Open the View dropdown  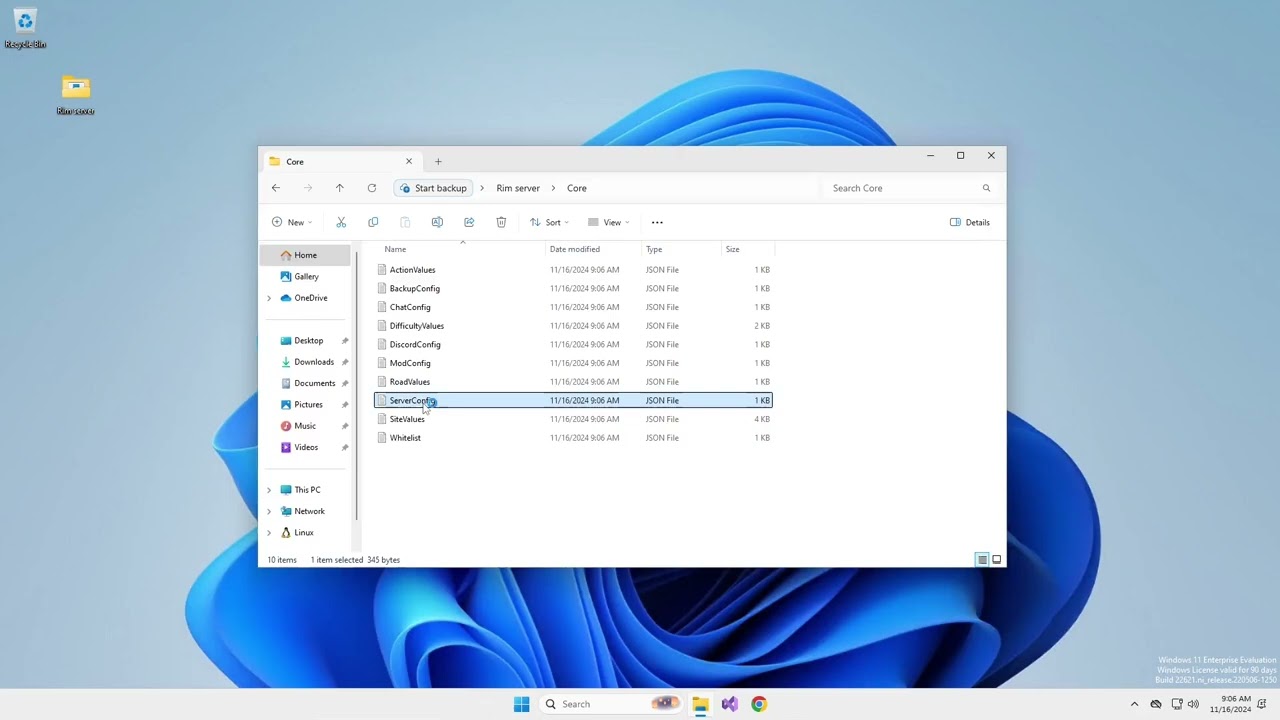tap(608, 222)
